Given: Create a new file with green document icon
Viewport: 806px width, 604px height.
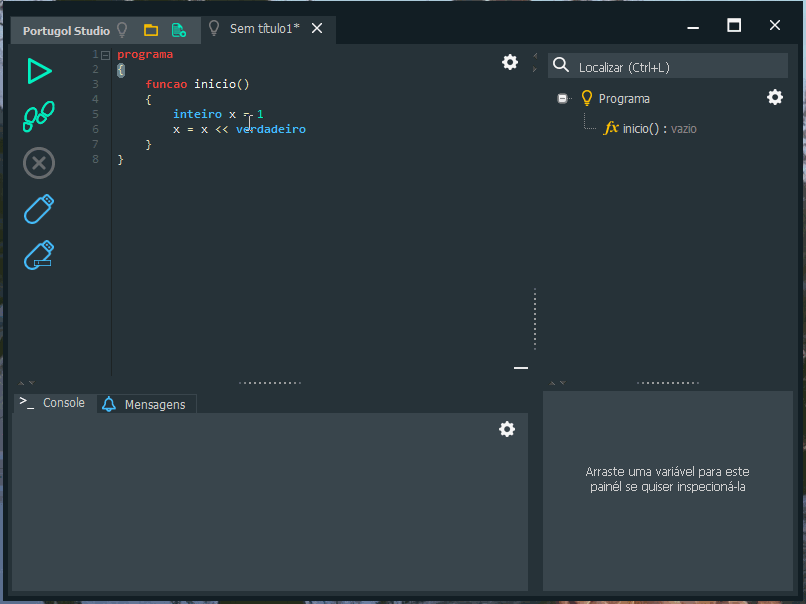Looking at the screenshot, I should [178, 30].
